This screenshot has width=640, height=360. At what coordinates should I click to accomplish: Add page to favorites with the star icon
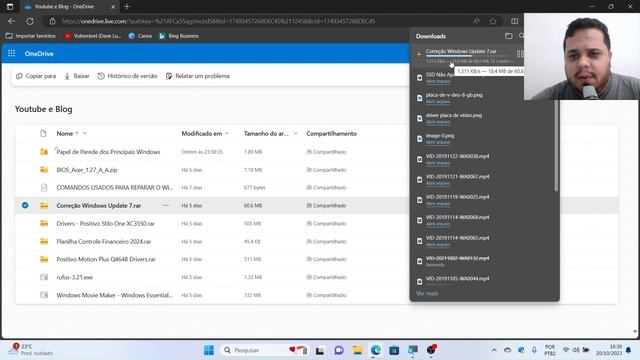coord(493,21)
